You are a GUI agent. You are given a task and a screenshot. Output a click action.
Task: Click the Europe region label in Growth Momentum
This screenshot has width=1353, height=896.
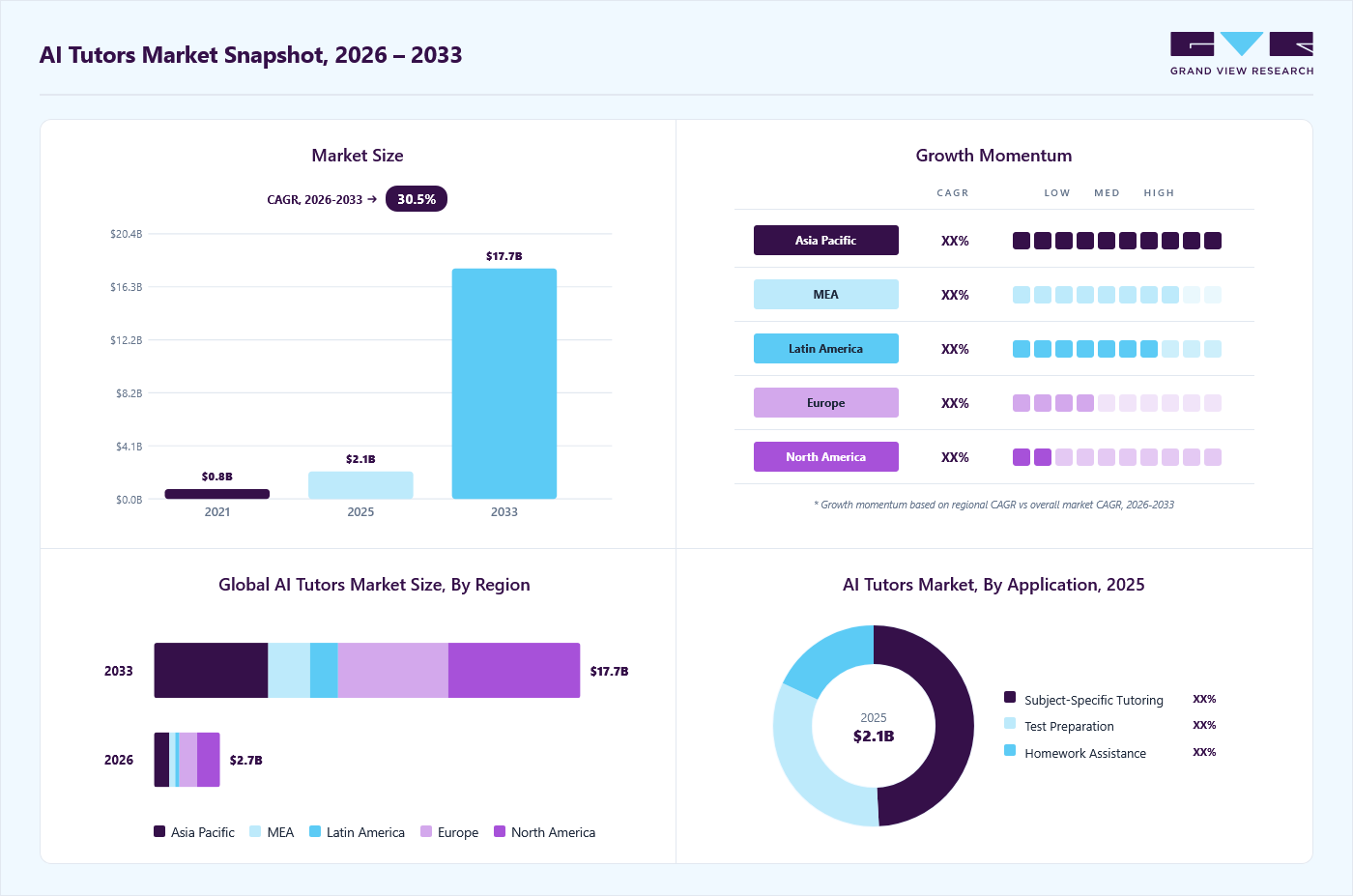826,403
